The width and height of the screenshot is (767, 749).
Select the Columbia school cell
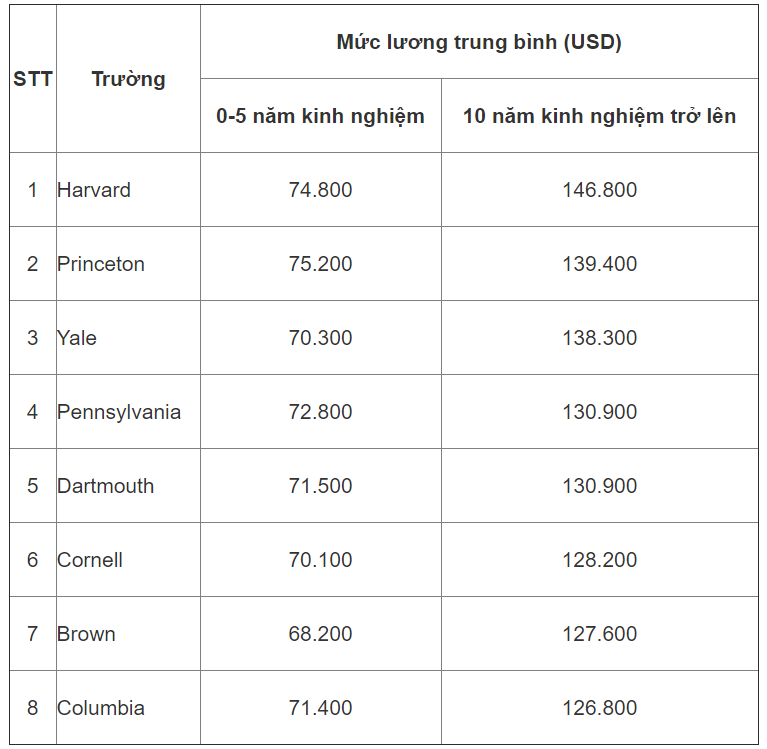(101, 708)
